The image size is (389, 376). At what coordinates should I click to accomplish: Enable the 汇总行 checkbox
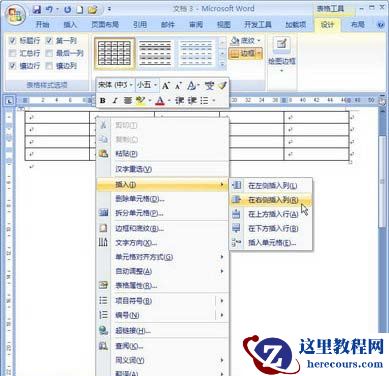pos(12,53)
